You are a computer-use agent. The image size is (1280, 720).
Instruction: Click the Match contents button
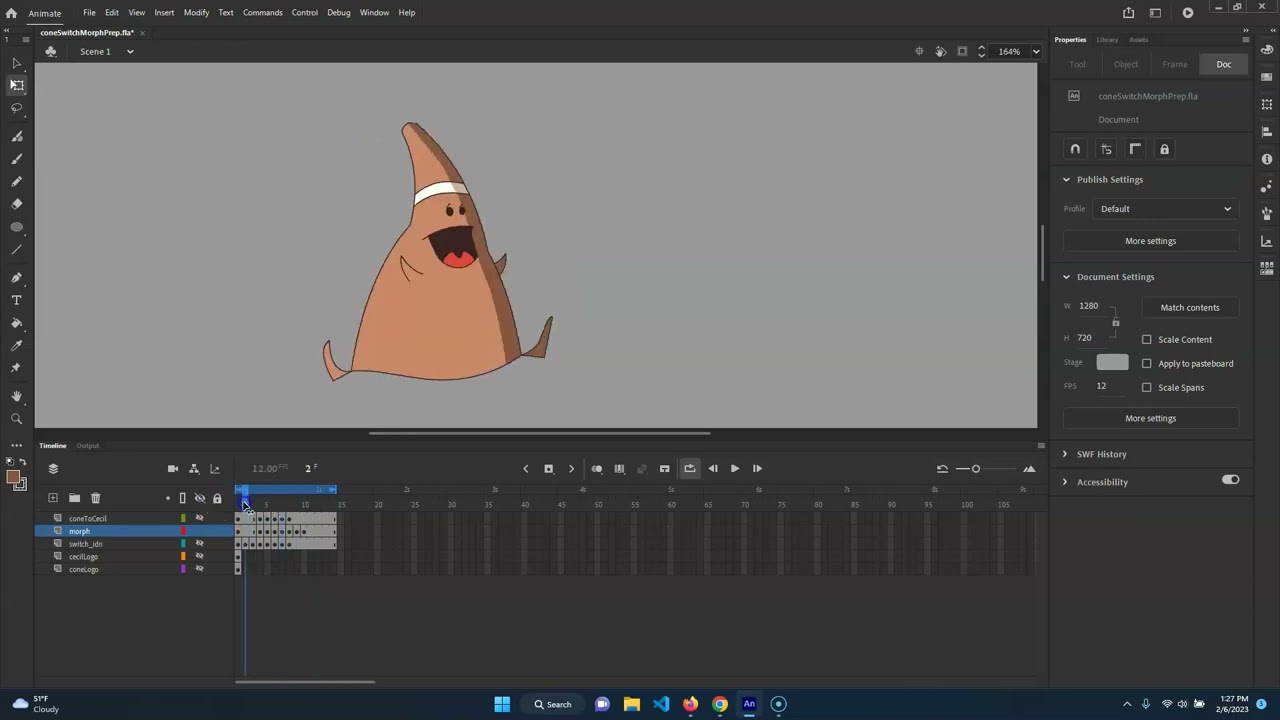[1190, 307]
